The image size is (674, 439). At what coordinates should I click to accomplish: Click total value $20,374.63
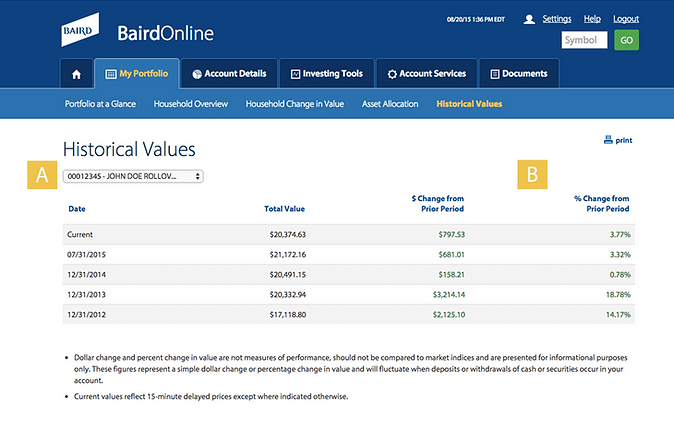tap(288, 234)
